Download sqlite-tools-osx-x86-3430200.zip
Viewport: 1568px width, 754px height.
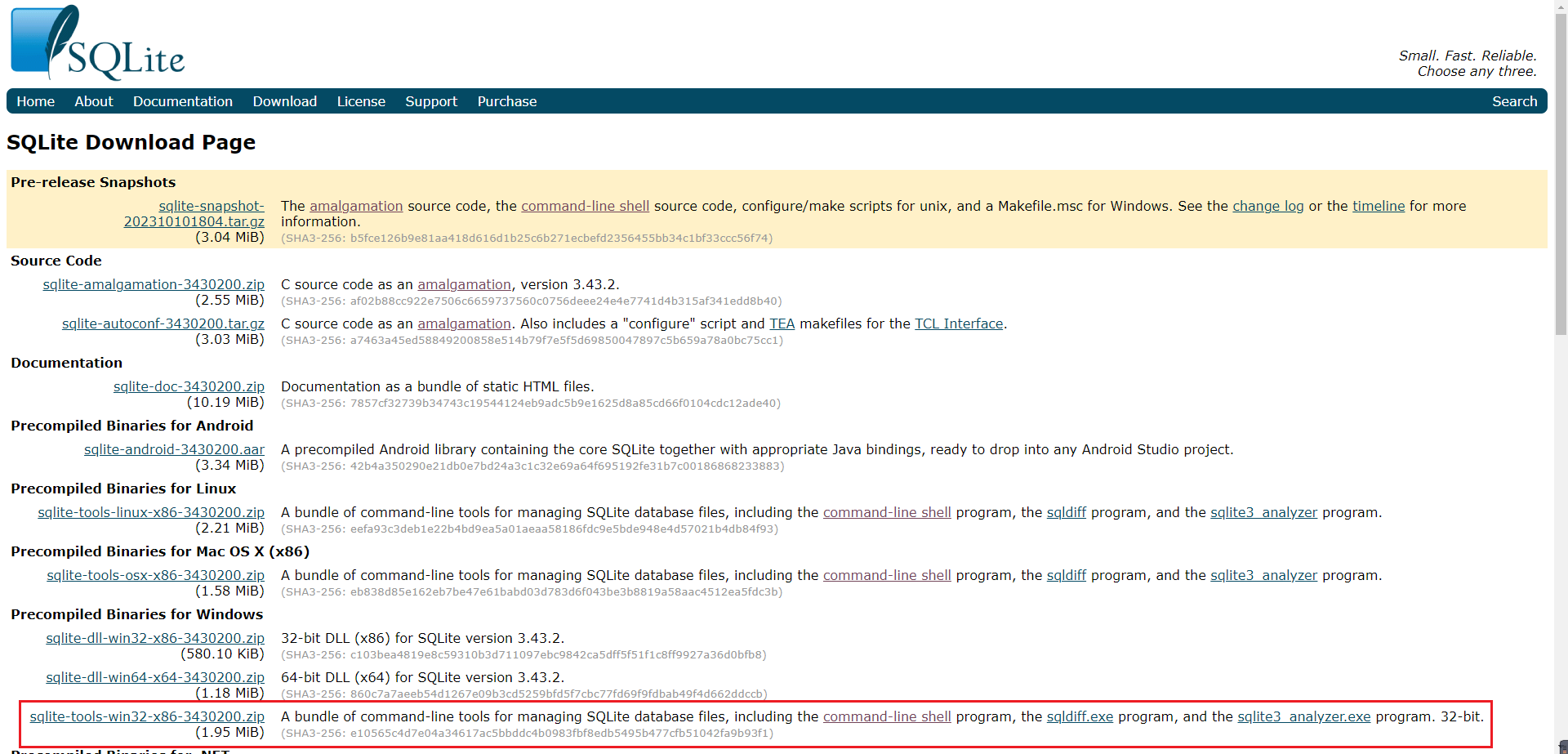click(x=156, y=575)
